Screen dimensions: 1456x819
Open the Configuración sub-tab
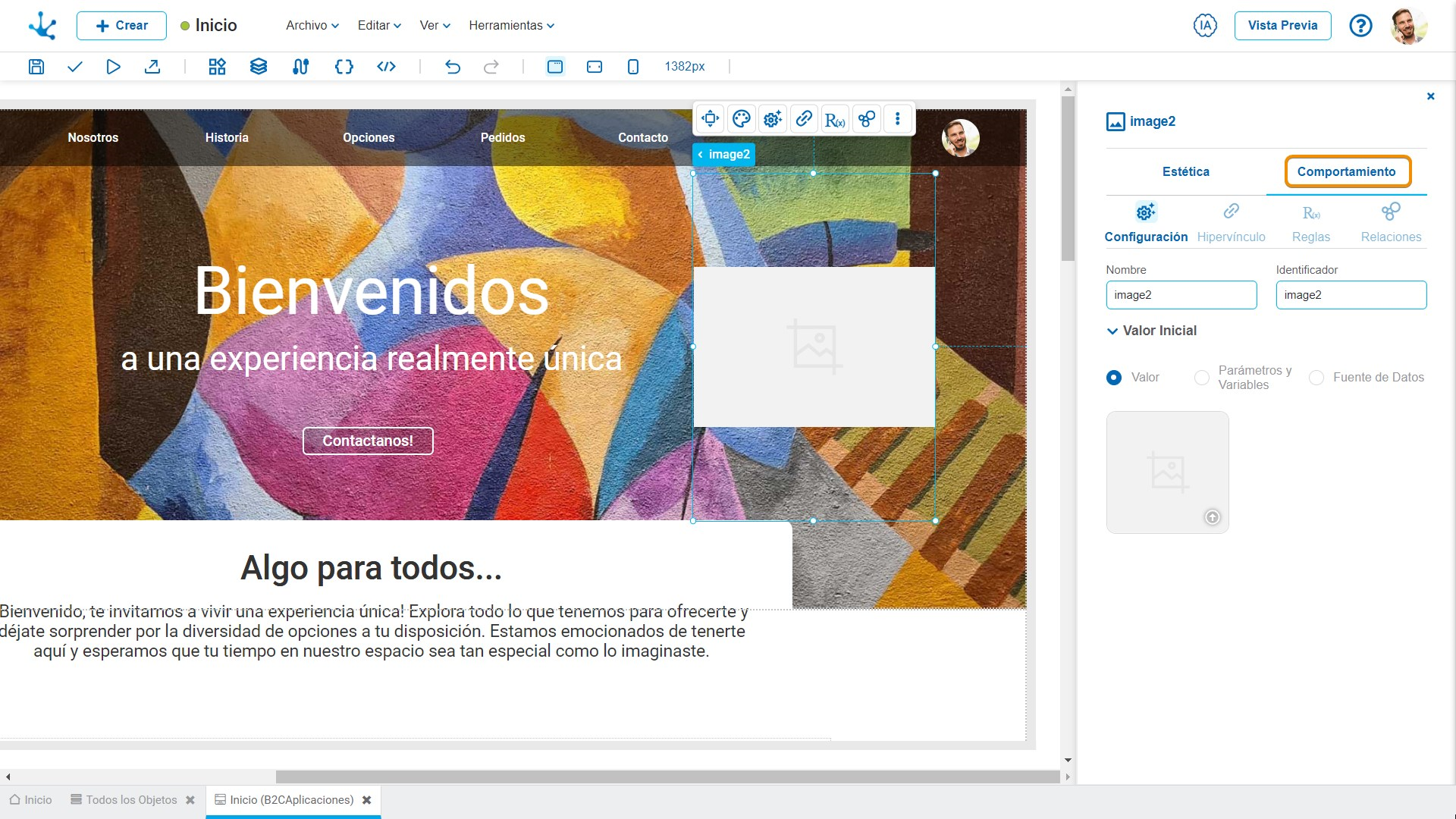click(x=1146, y=223)
